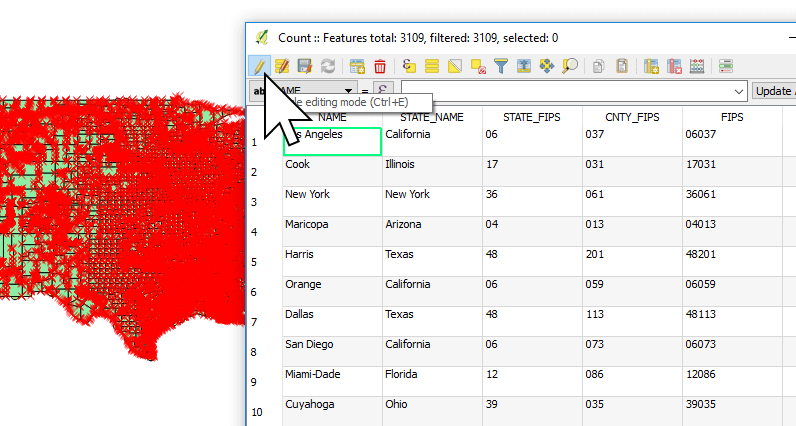Invert the current selection
This screenshot has width=796, height=426.
455,66
